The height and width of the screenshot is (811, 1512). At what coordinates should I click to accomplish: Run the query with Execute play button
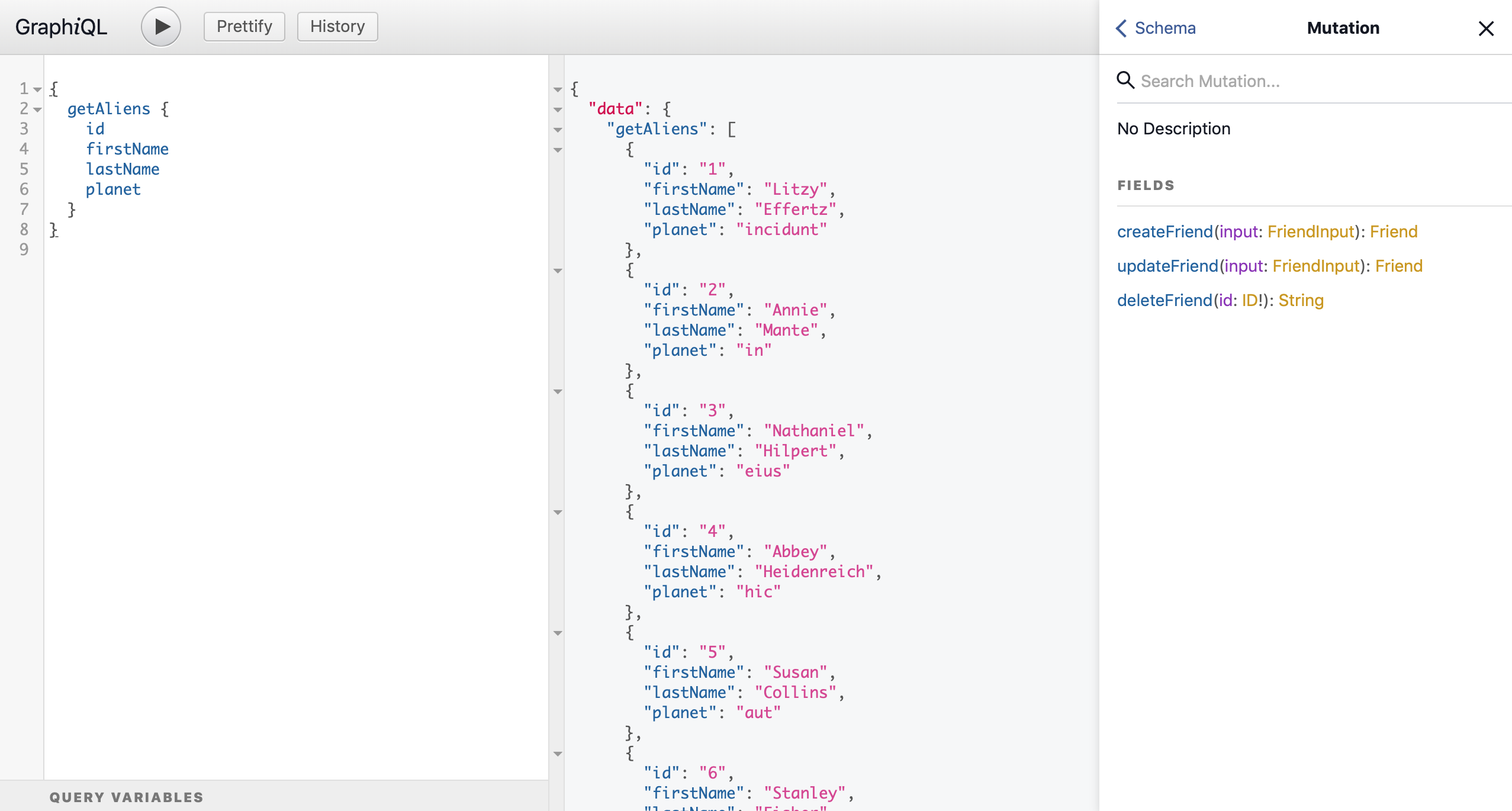(x=160, y=27)
